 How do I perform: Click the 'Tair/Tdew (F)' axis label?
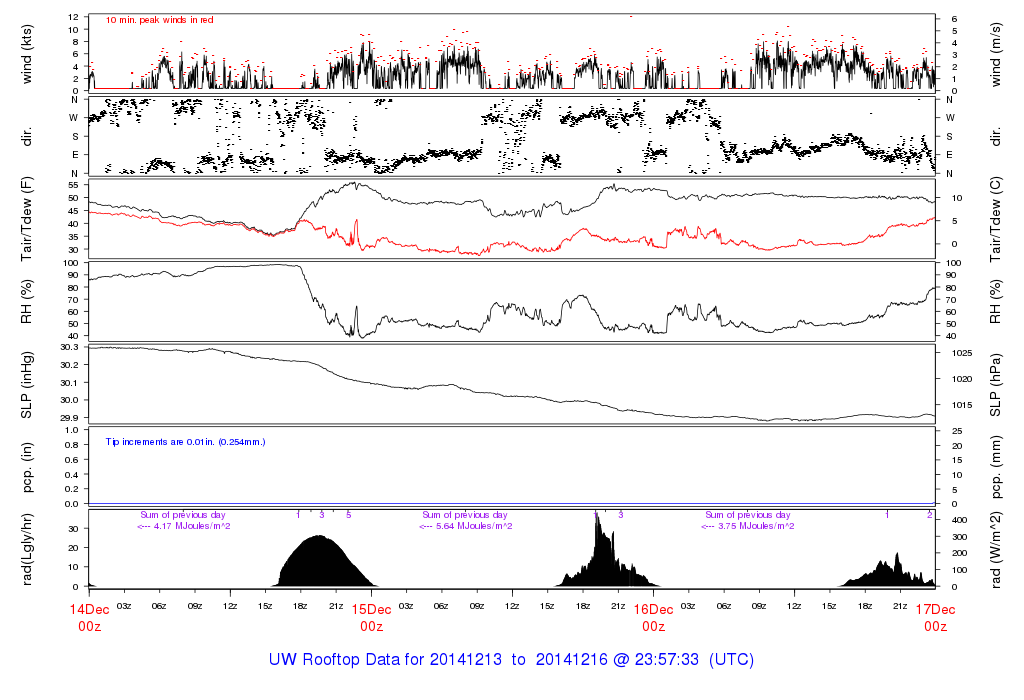(27, 219)
